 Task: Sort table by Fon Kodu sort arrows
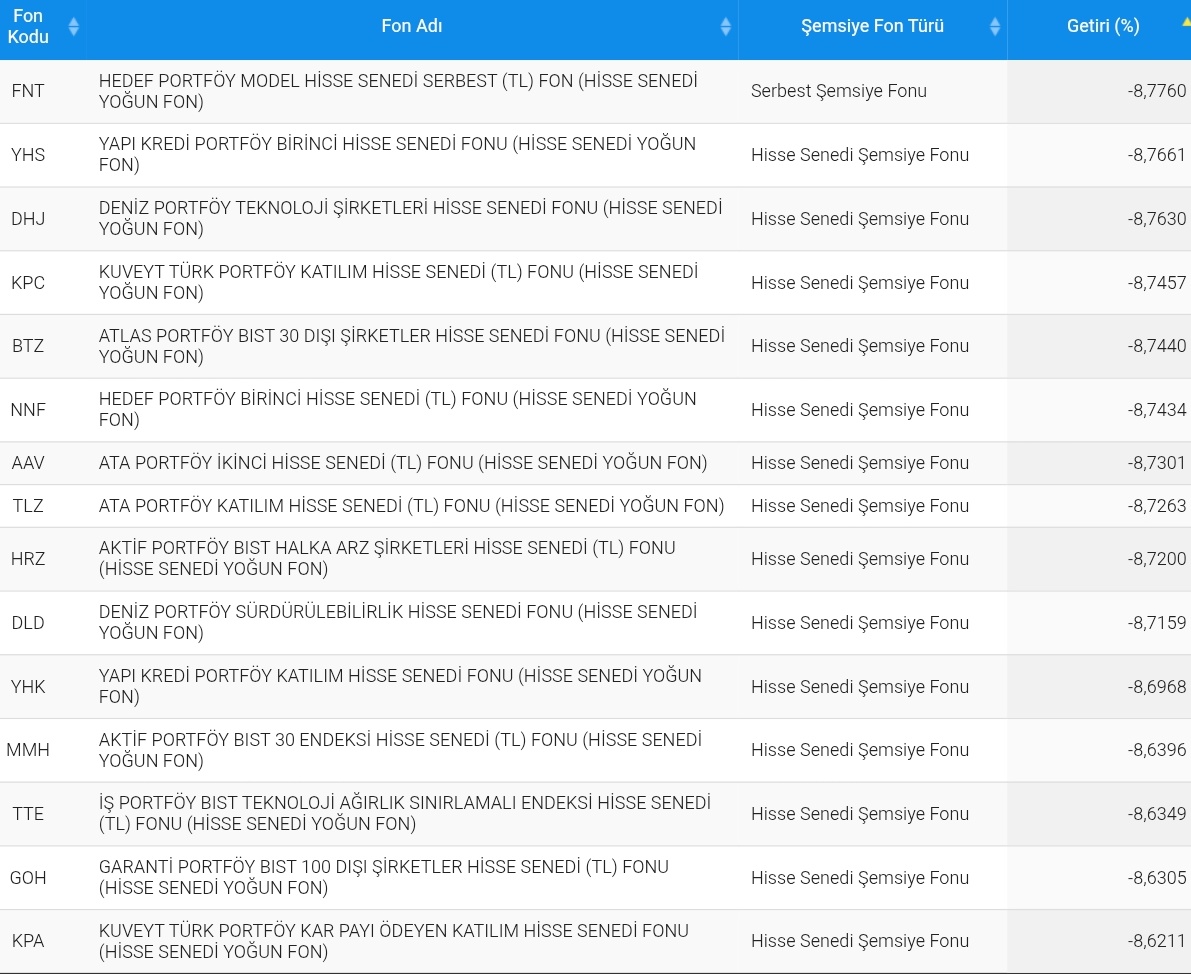pos(74,27)
